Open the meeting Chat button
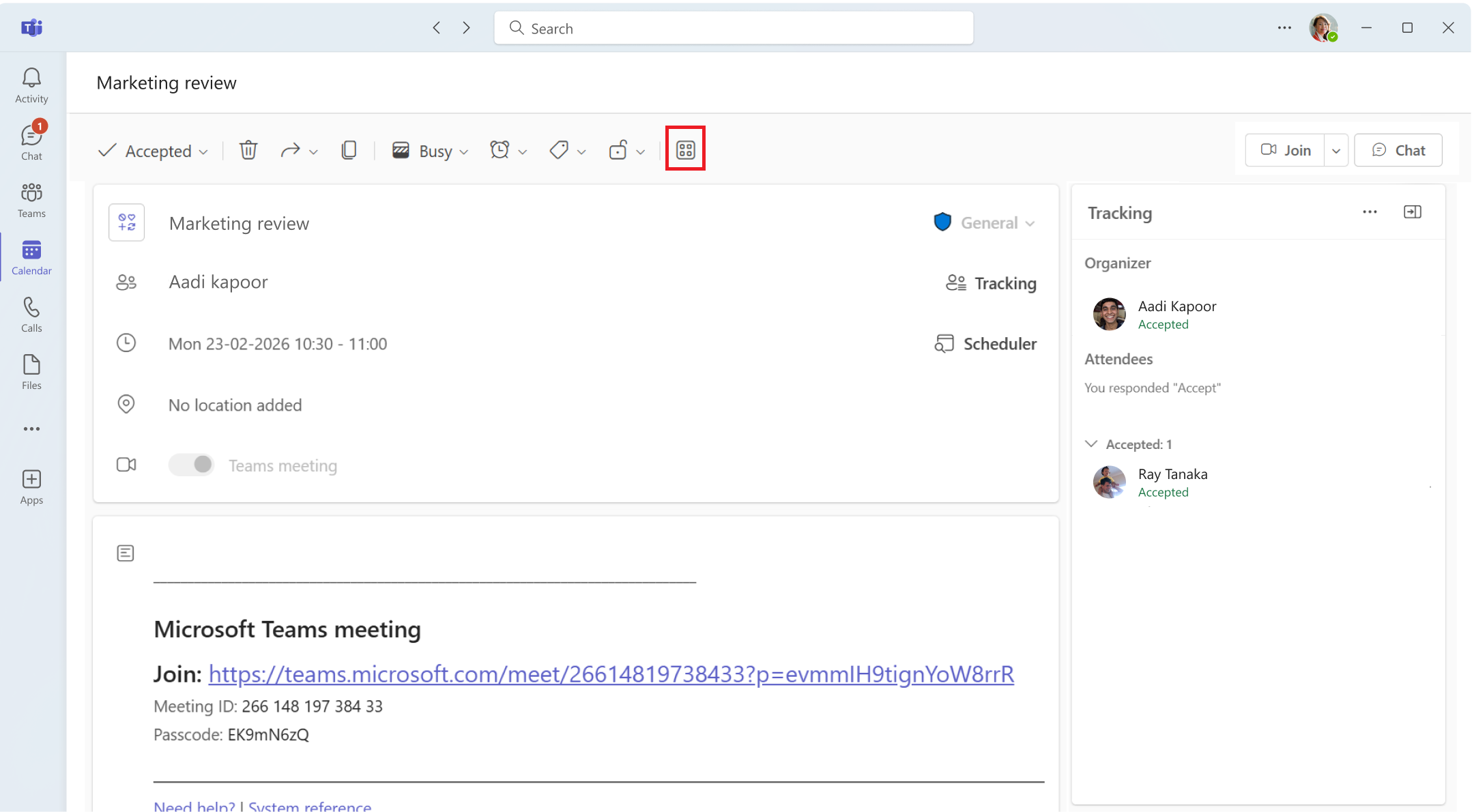 coord(1398,150)
